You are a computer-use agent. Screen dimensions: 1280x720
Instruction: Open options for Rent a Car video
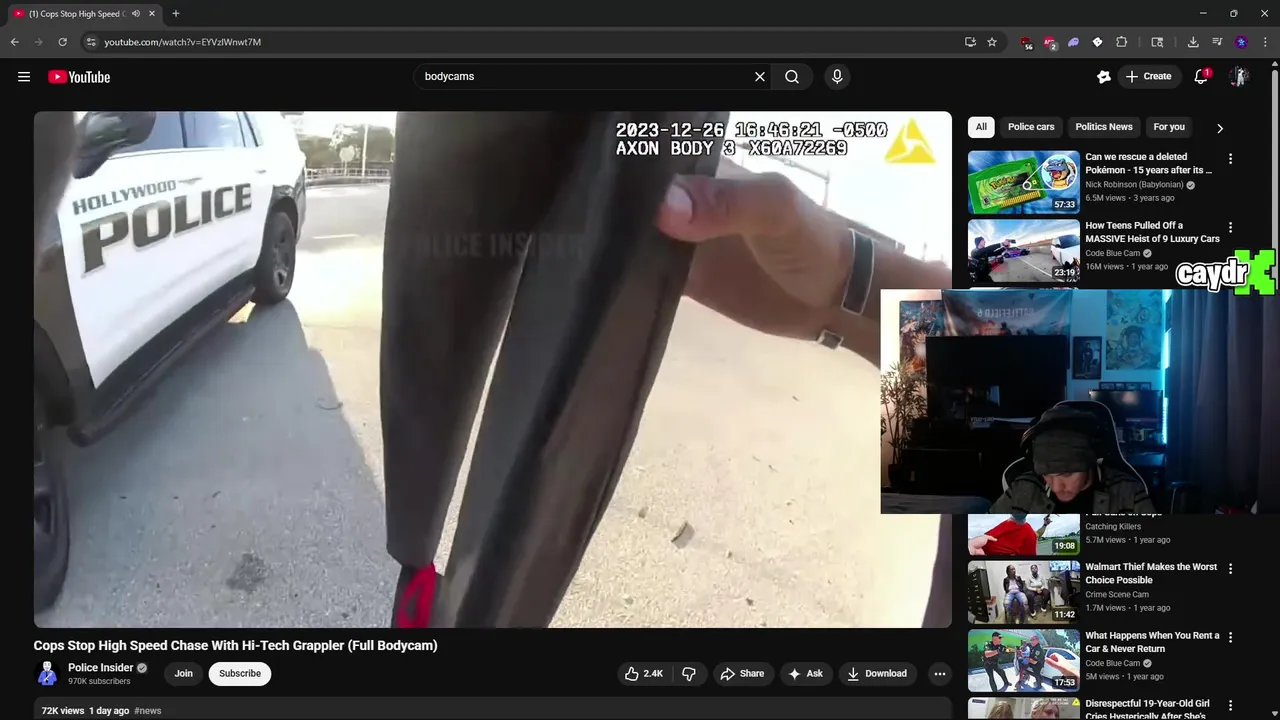(1230, 637)
